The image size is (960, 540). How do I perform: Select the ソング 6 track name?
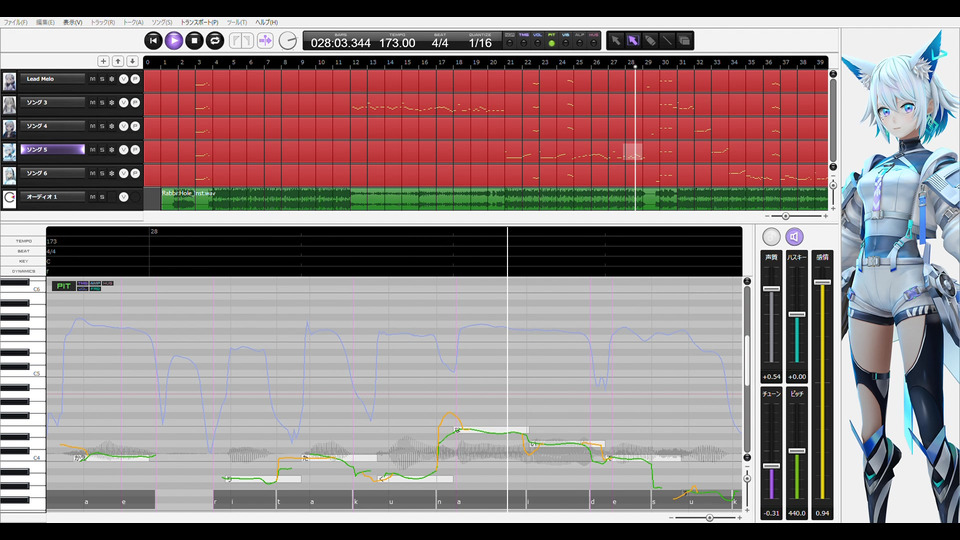tap(53, 173)
